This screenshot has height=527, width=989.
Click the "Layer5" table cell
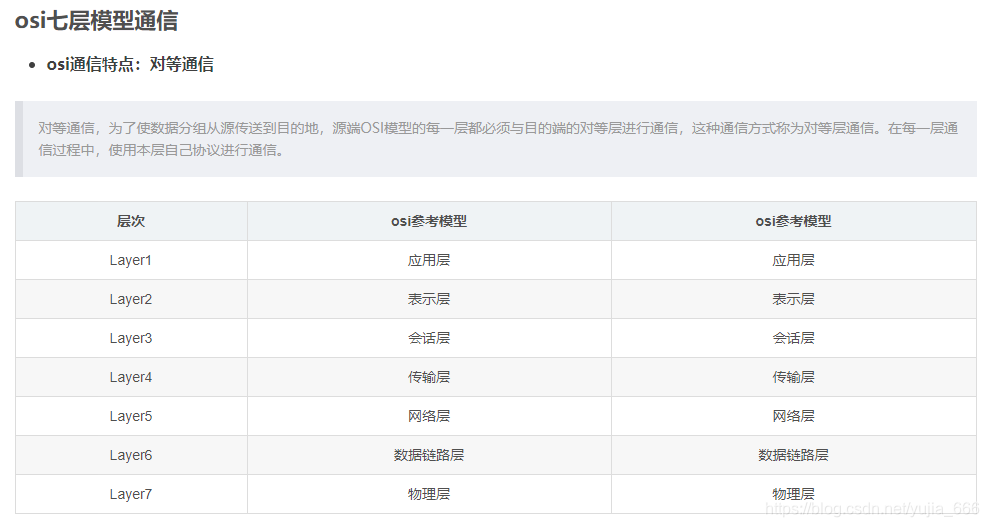(131, 417)
